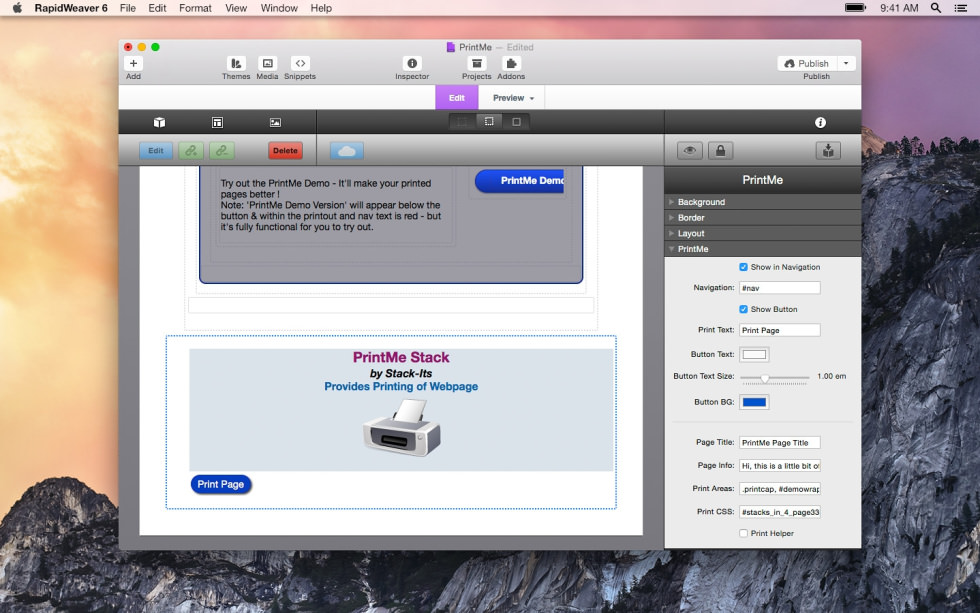Click the Add page plus icon
The height and width of the screenshot is (613, 980).
(133, 63)
